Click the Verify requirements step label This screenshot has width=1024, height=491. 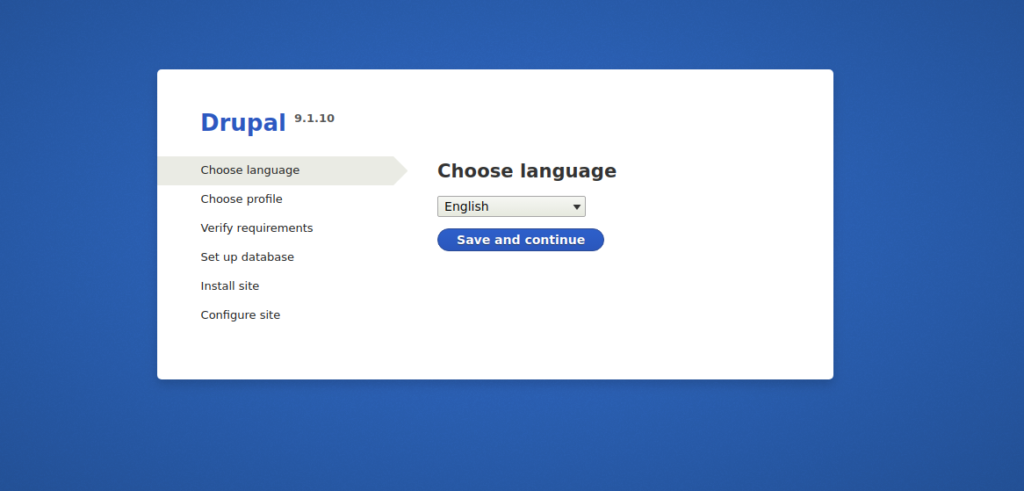pyautogui.click(x=257, y=228)
